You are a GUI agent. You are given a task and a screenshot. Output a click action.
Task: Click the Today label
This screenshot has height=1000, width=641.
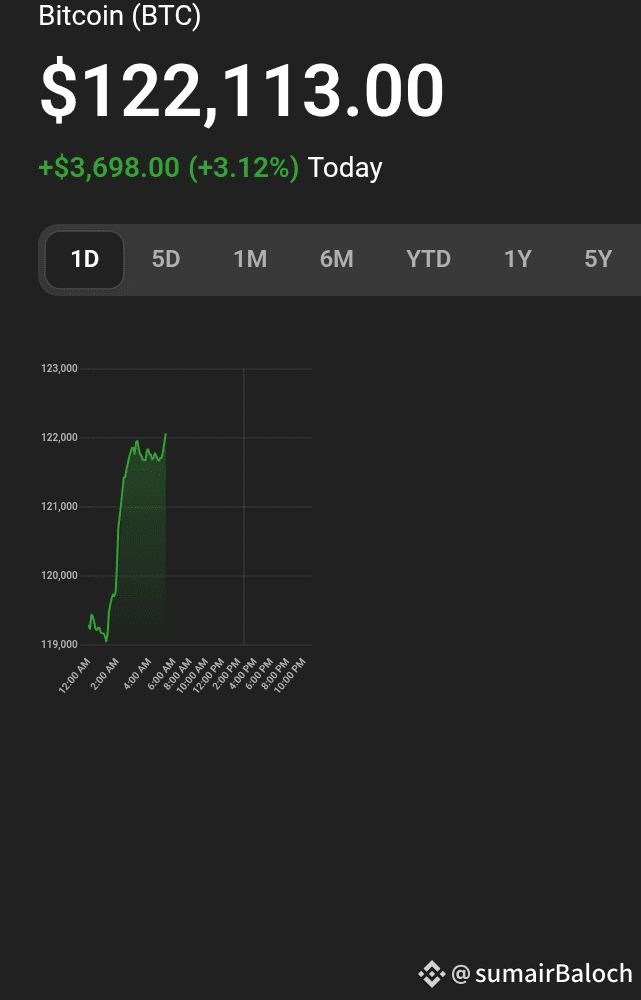pyautogui.click(x=345, y=168)
